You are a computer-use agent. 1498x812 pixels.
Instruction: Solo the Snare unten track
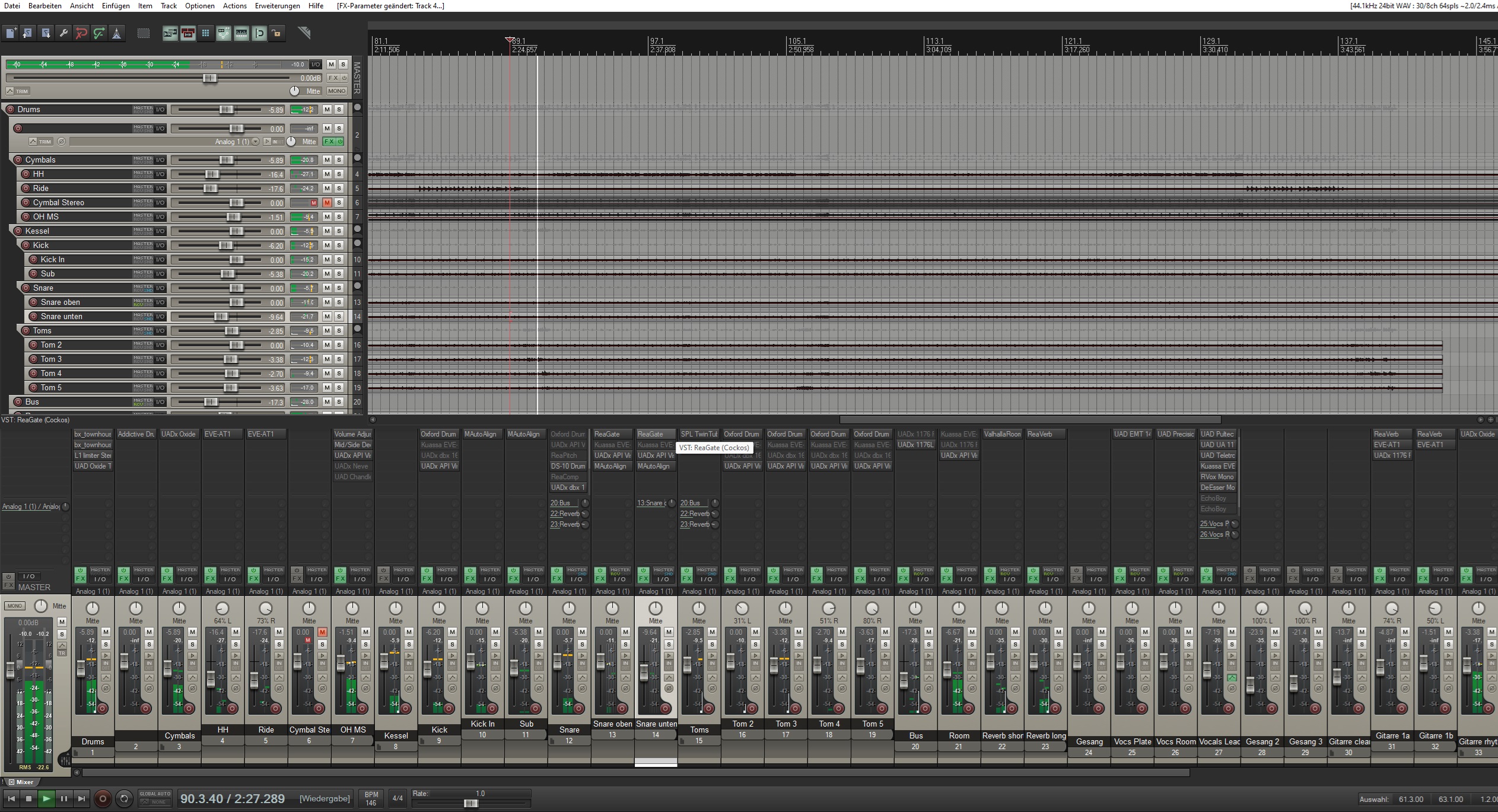(339, 317)
